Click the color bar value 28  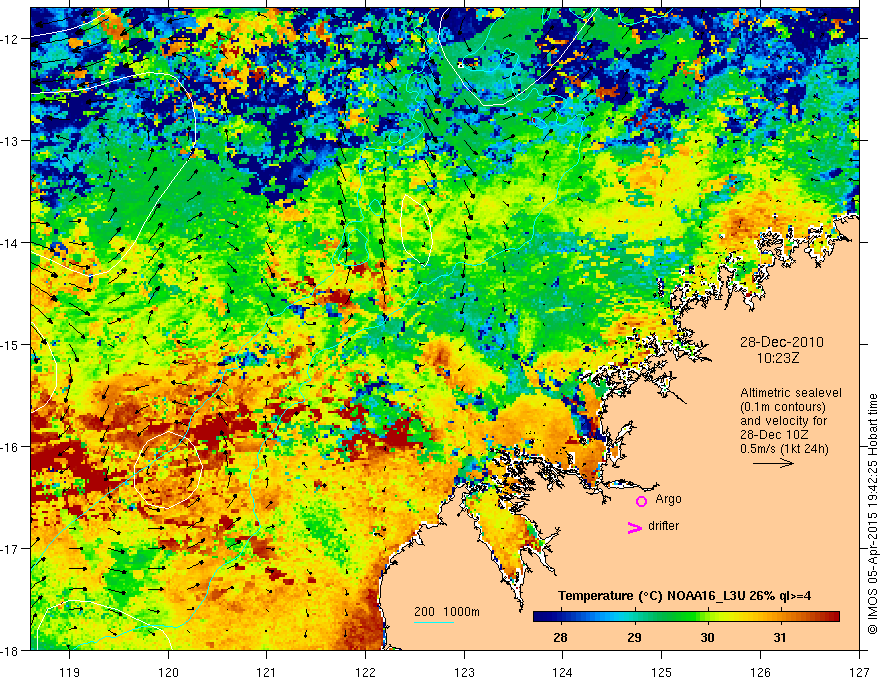(x=560, y=637)
